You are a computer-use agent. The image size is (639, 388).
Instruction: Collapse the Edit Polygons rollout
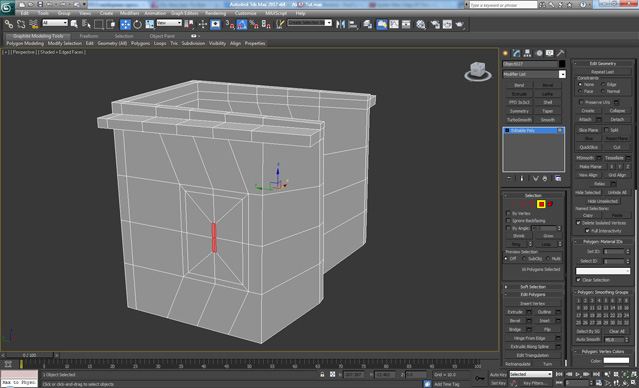[x=533, y=294]
